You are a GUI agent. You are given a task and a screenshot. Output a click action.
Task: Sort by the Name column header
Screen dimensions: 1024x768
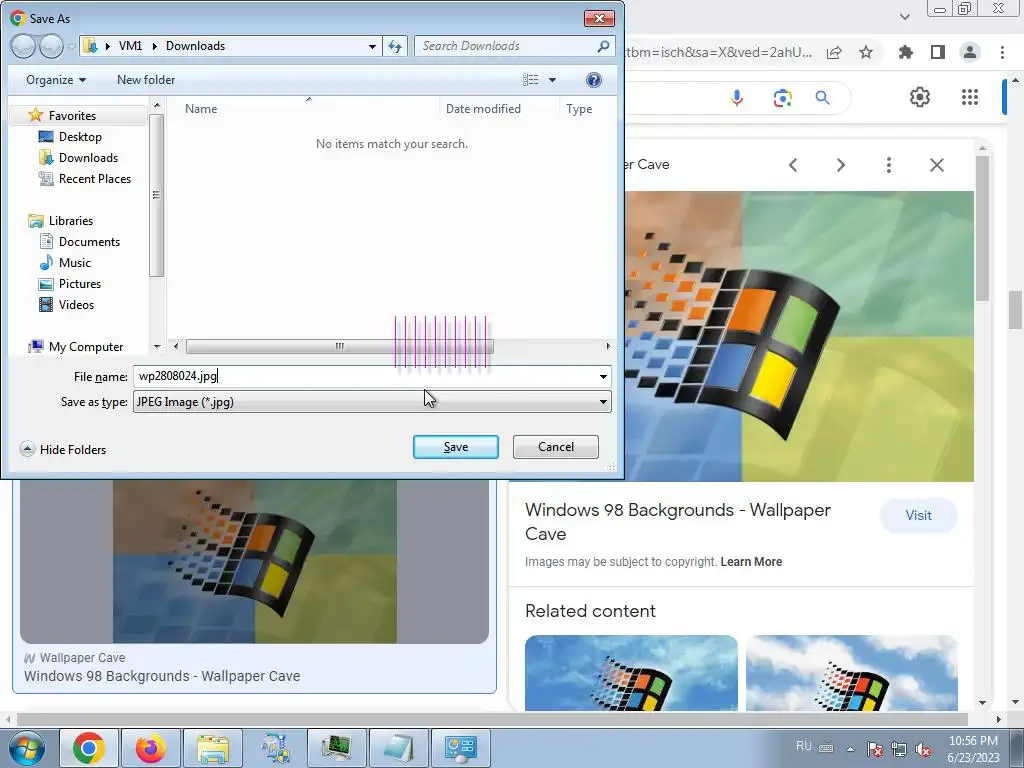coord(200,109)
